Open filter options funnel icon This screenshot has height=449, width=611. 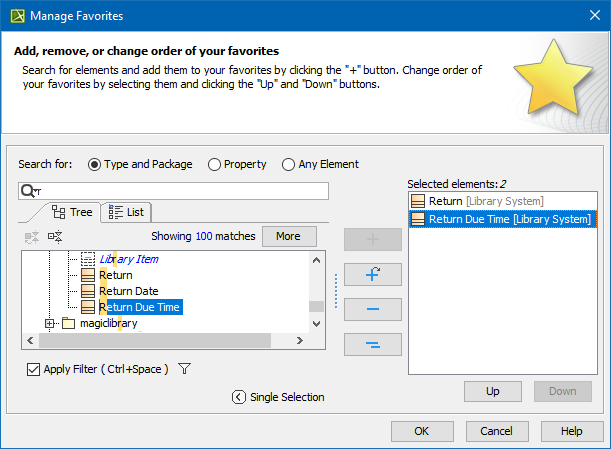click(184, 369)
